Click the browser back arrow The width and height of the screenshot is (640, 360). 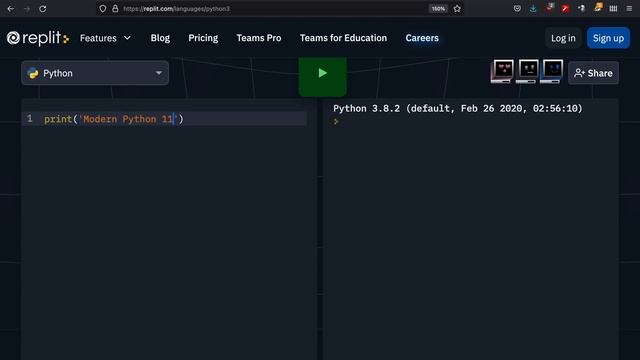pyautogui.click(x=11, y=9)
